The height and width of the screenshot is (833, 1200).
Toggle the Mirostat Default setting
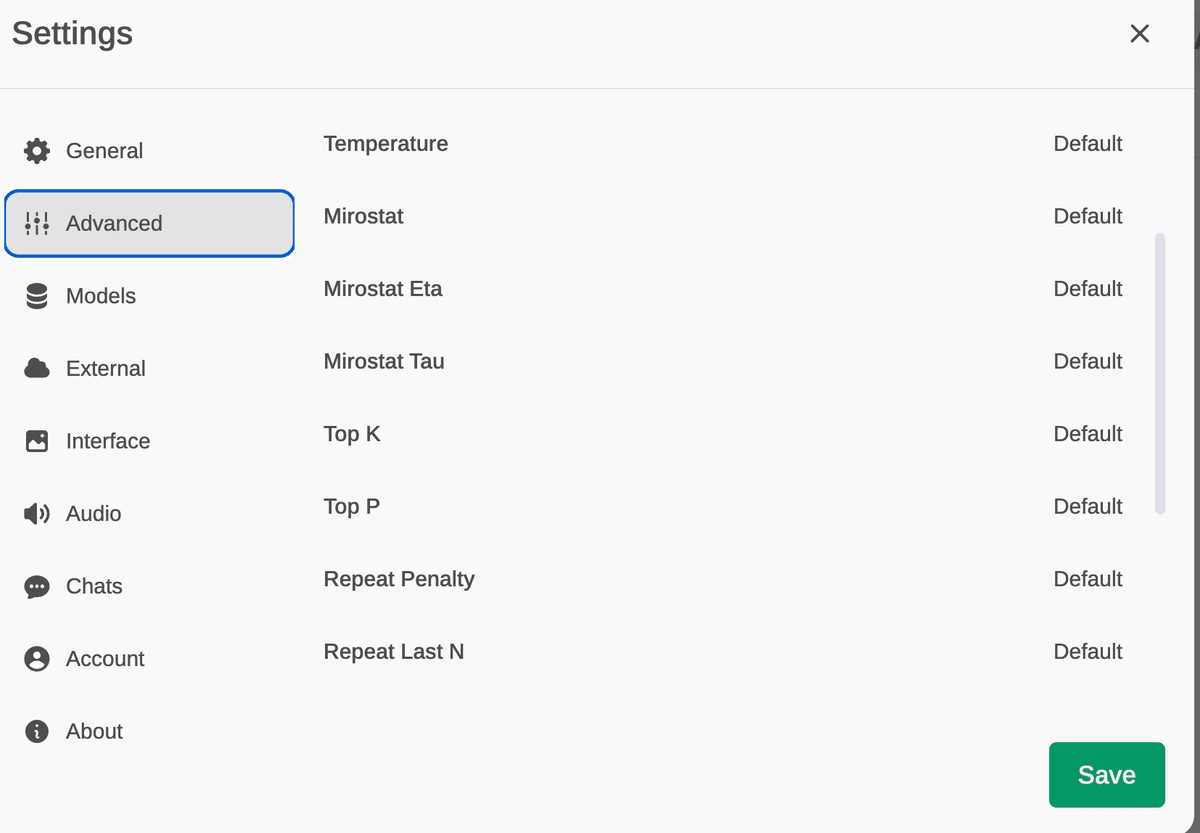1088,216
